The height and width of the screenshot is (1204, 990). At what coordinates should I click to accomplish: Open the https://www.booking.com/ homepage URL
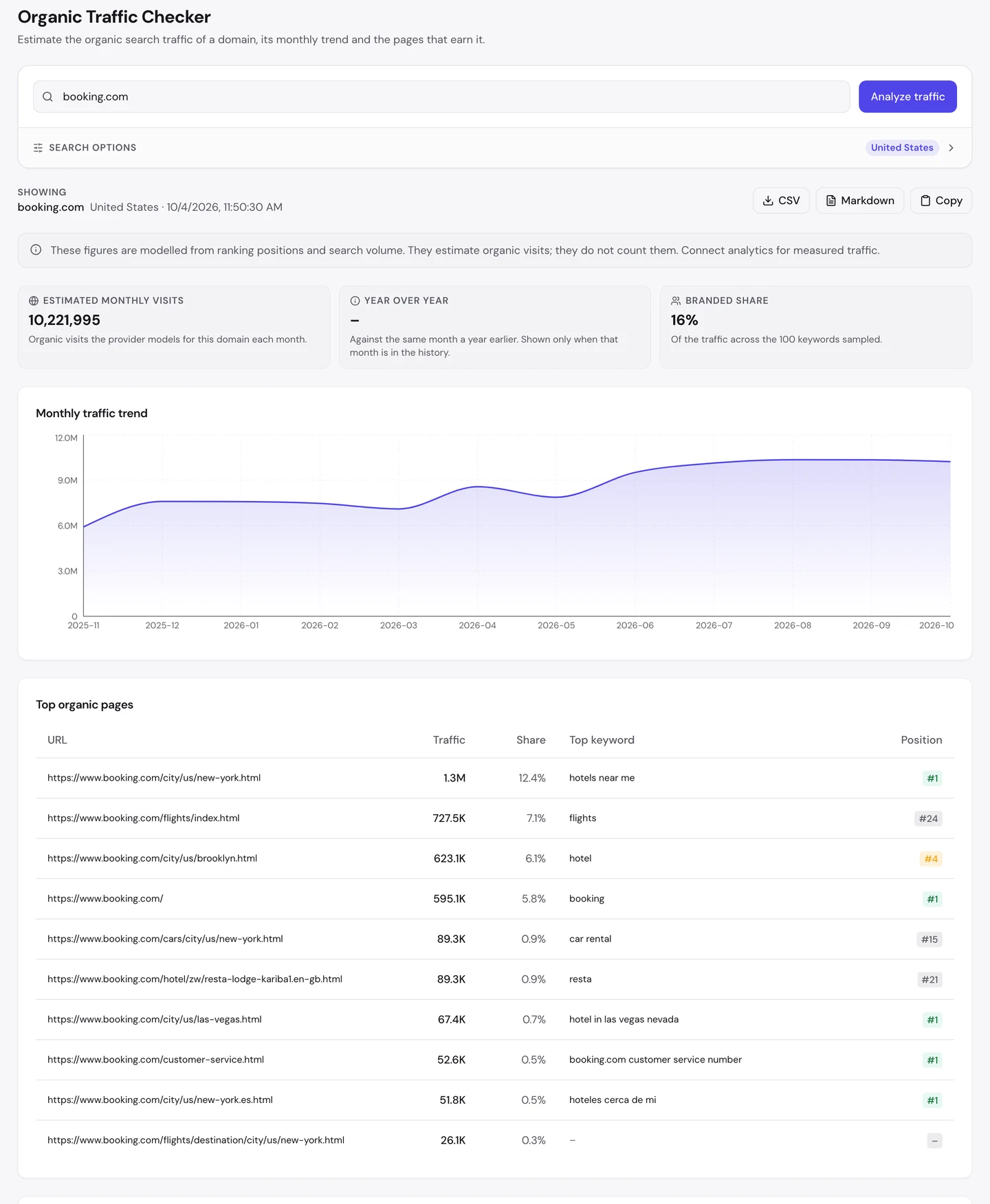pyautogui.click(x=105, y=898)
